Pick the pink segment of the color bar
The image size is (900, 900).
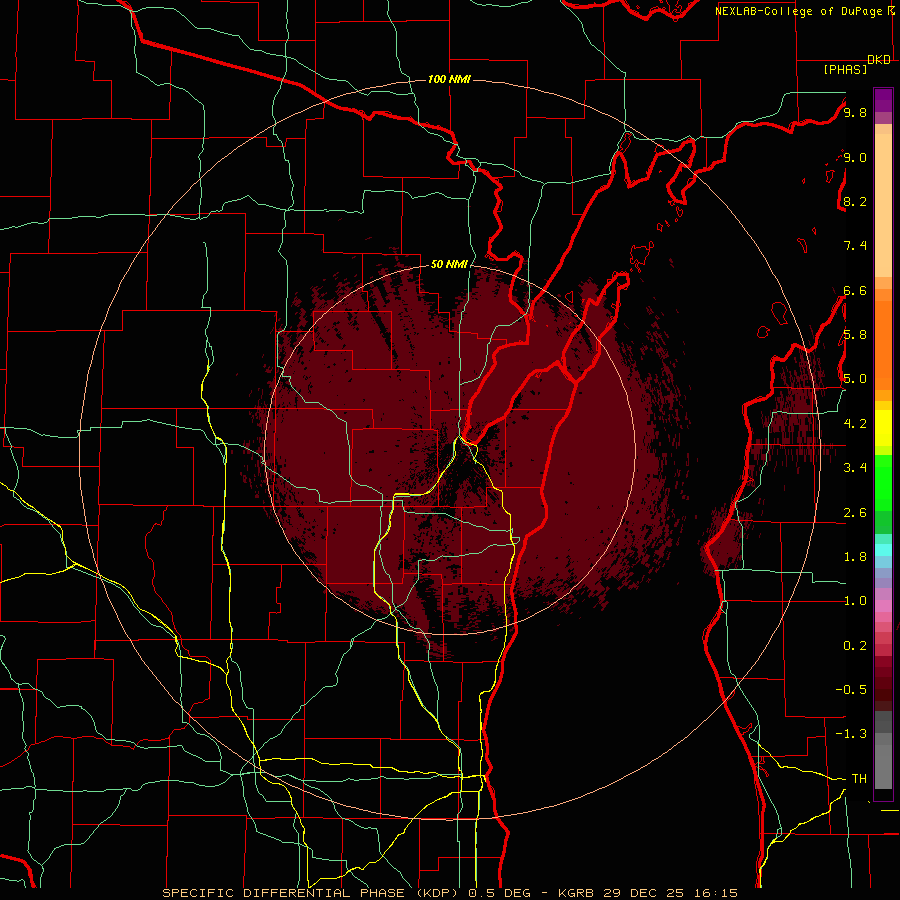coord(883,606)
